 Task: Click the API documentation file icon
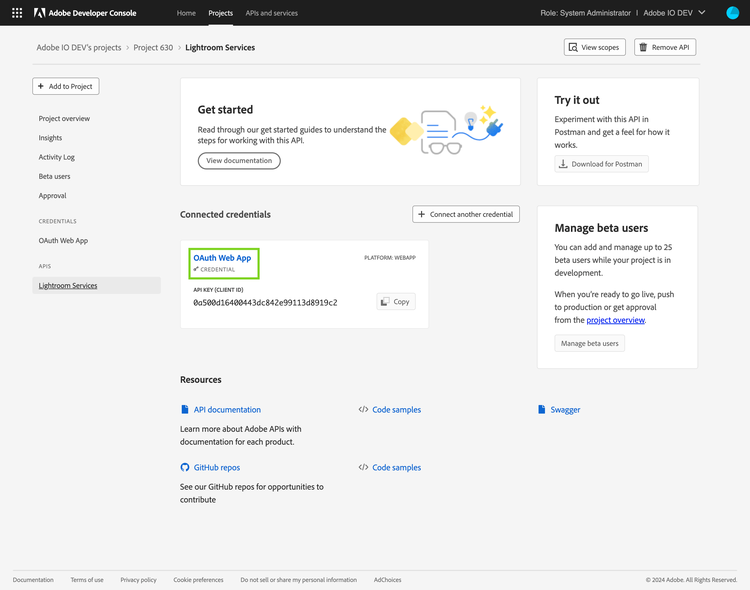[185, 409]
